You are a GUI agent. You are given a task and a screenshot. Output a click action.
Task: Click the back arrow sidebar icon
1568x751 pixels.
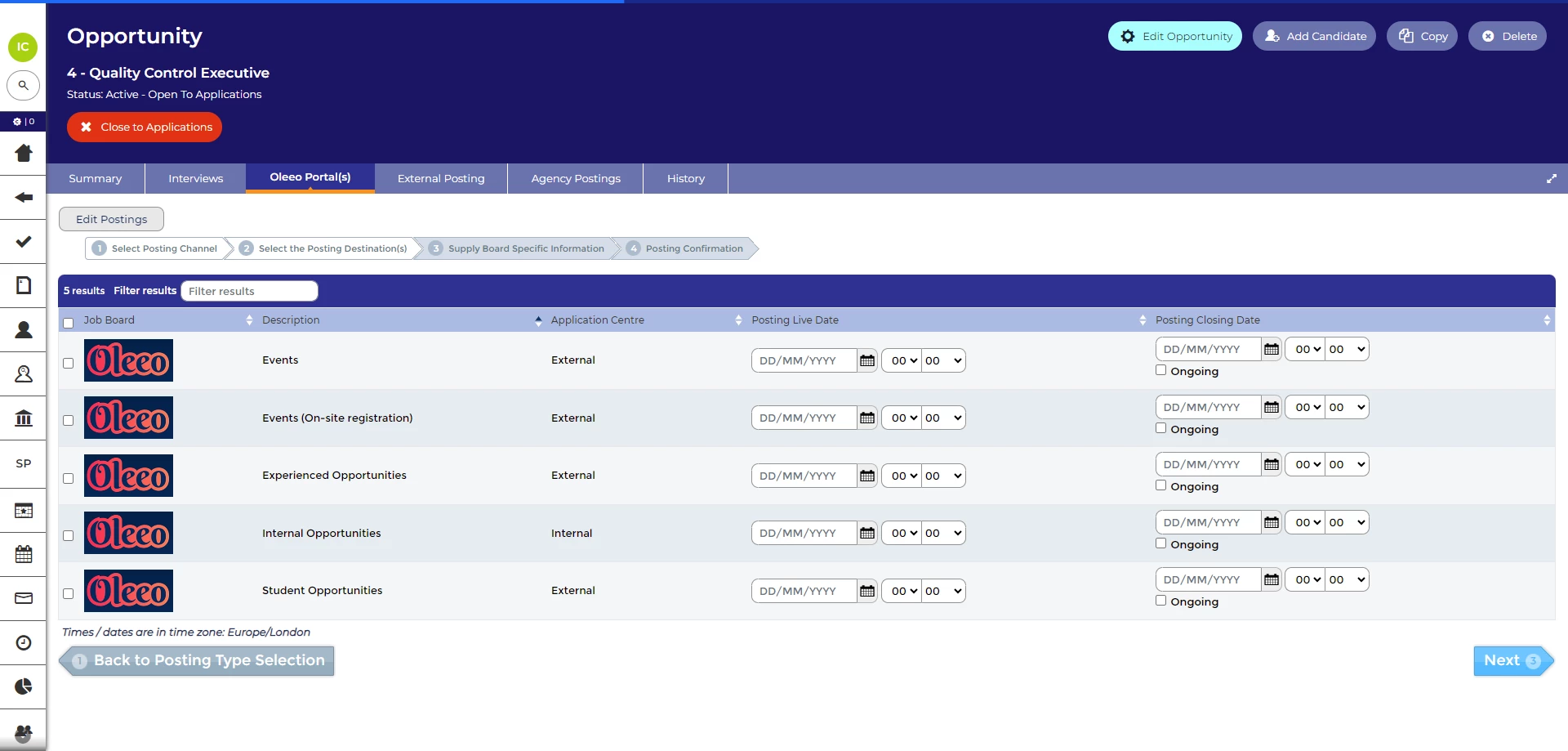(24, 197)
